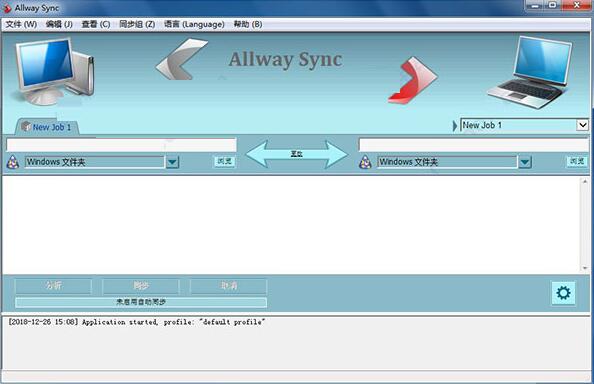Click the right folder path input field
Image resolution: width=594 pixels, height=384 pixels.
474,145
